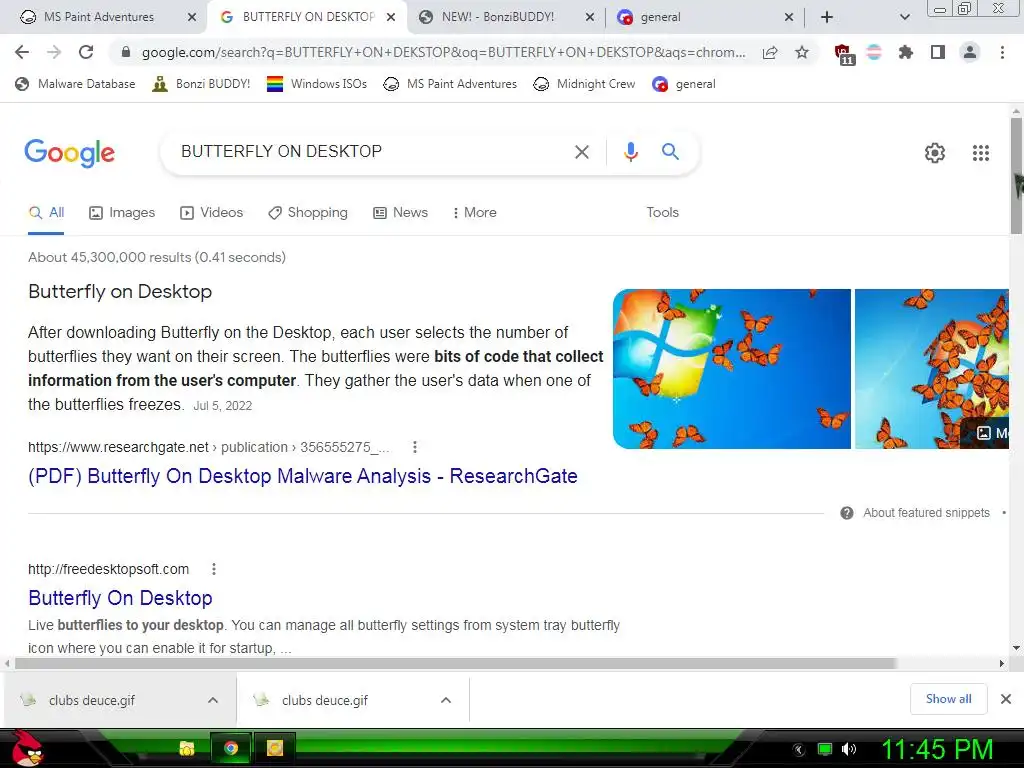Open Malware Database bookmark
The width and height of the screenshot is (1024, 768).
pos(75,84)
